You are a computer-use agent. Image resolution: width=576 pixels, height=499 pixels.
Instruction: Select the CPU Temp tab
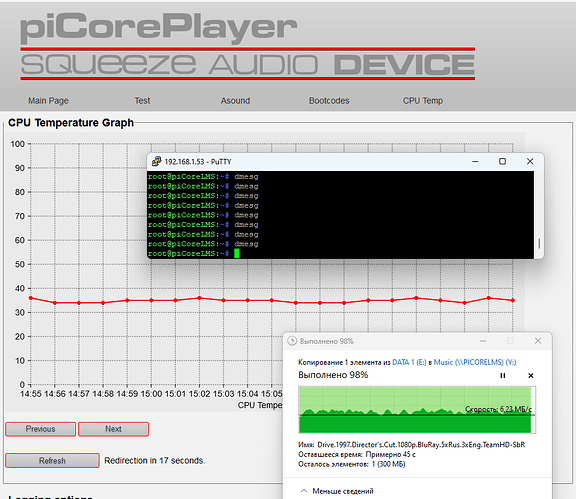tap(422, 101)
